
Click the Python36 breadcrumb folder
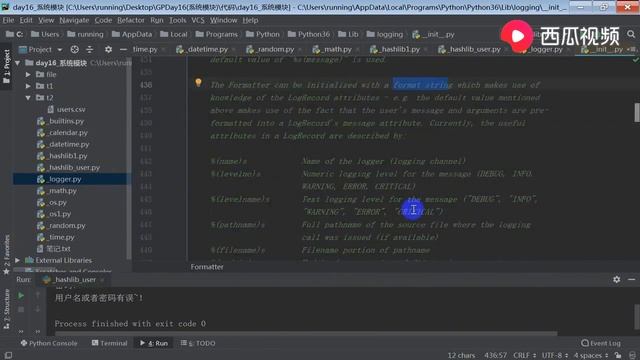309,34
